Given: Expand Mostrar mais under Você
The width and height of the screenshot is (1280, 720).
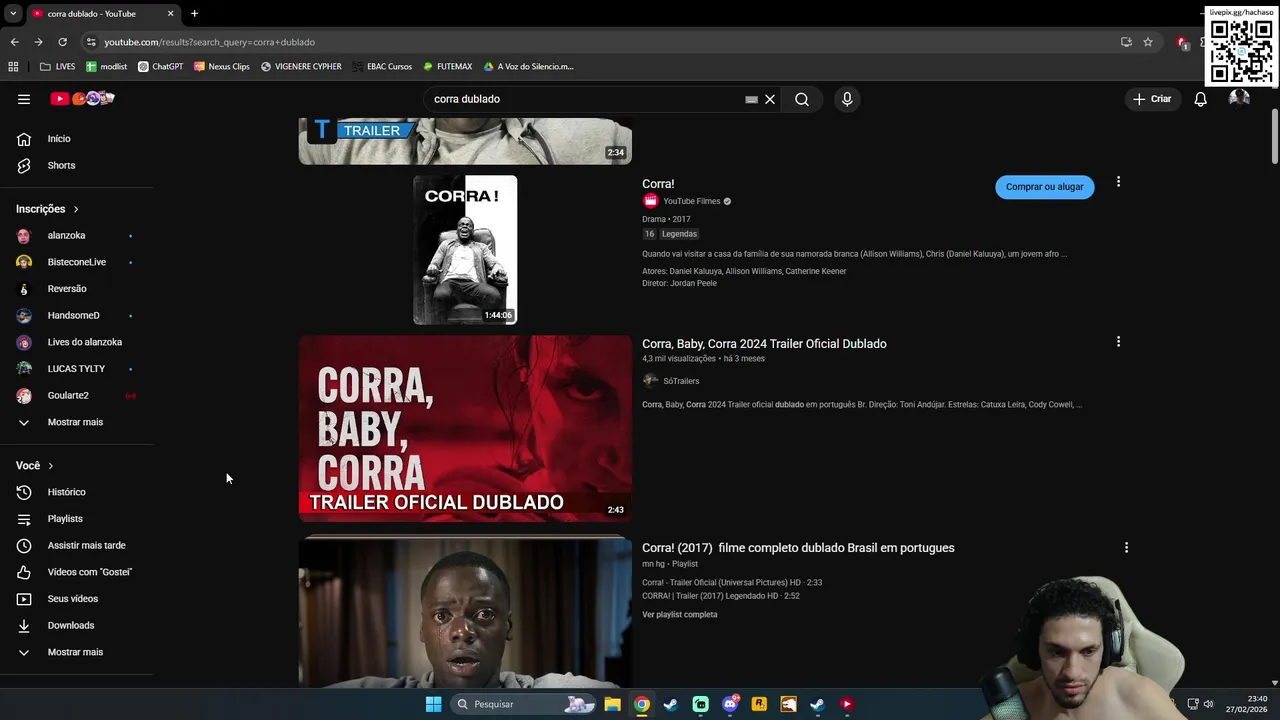Looking at the screenshot, I should pyautogui.click(x=76, y=652).
